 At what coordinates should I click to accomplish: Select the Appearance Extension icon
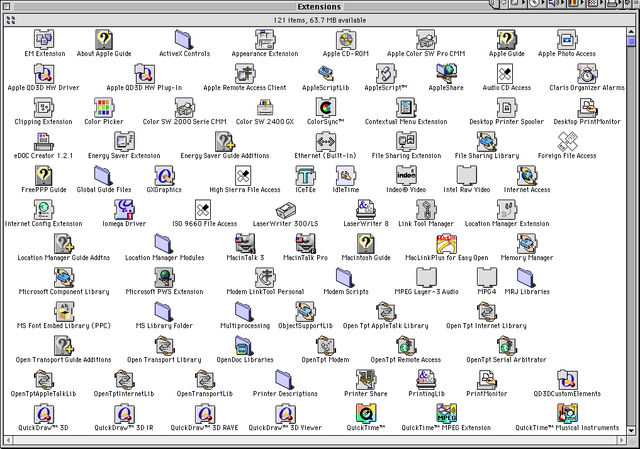tap(265, 39)
